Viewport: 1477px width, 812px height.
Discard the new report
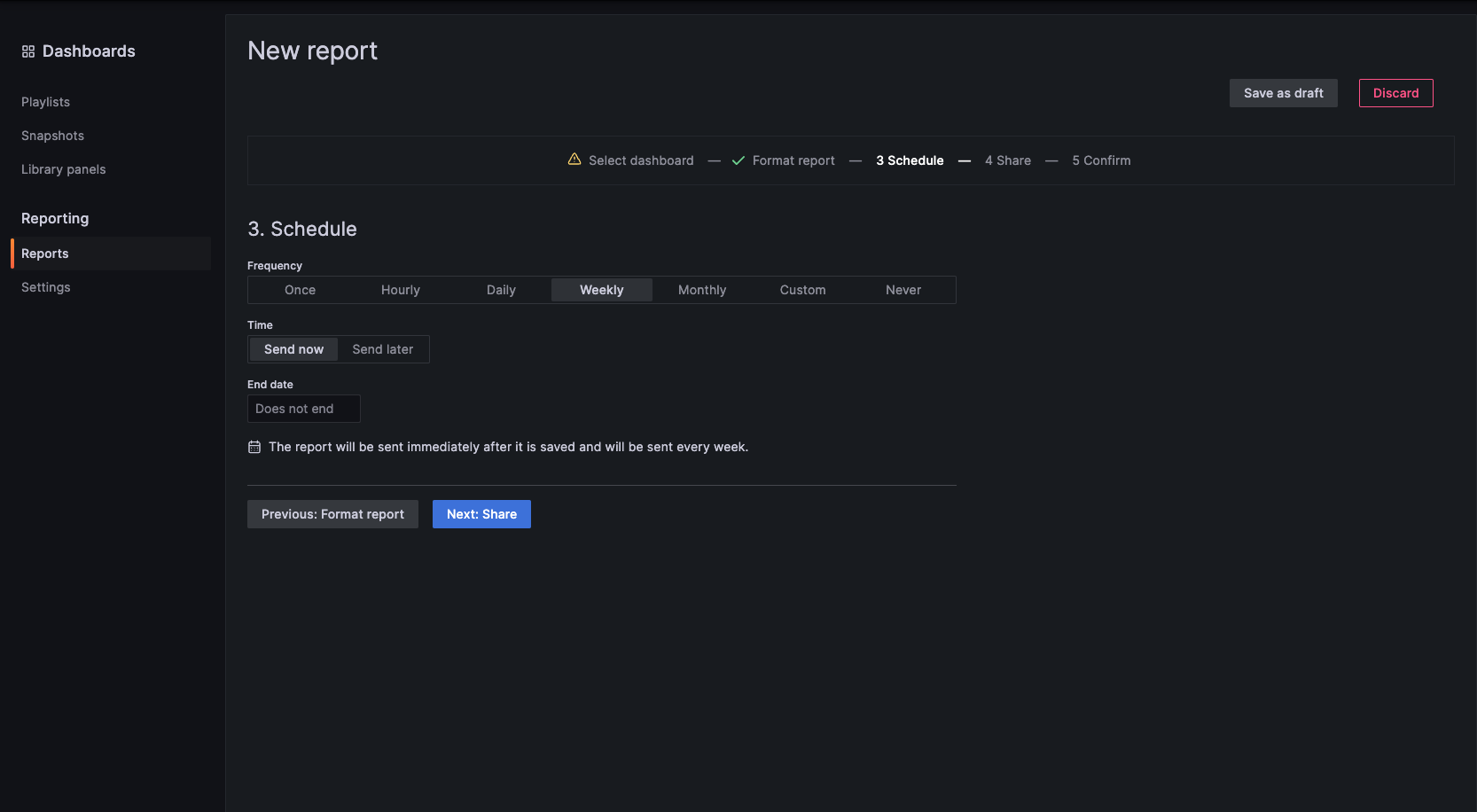1395,93
